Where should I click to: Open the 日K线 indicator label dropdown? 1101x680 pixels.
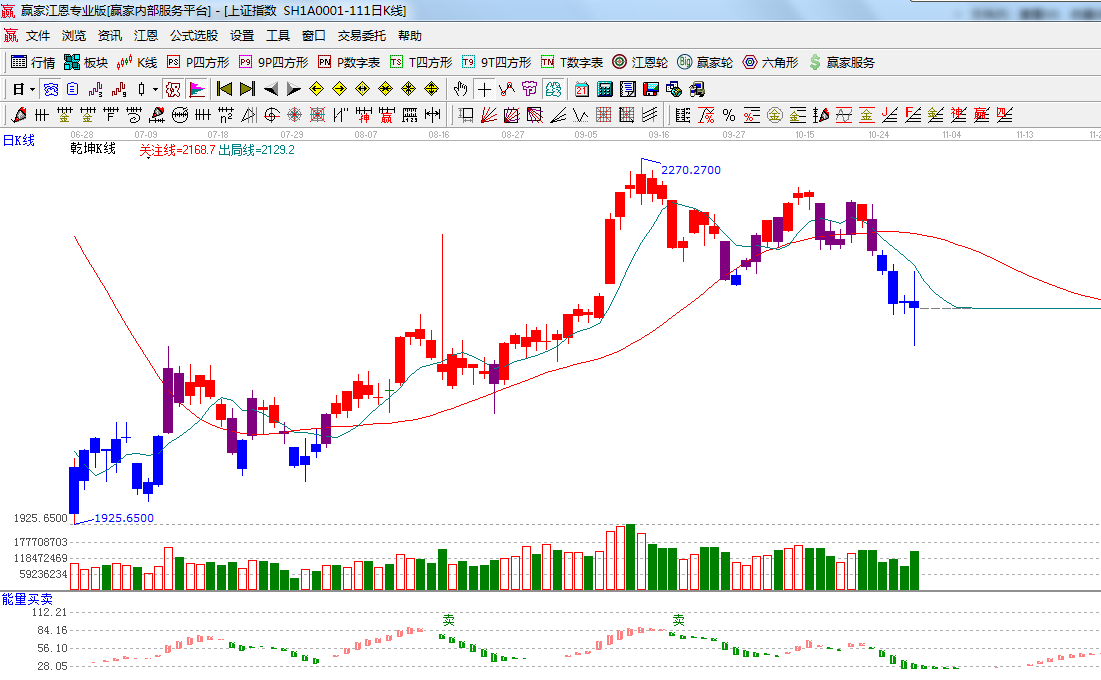pos(18,140)
